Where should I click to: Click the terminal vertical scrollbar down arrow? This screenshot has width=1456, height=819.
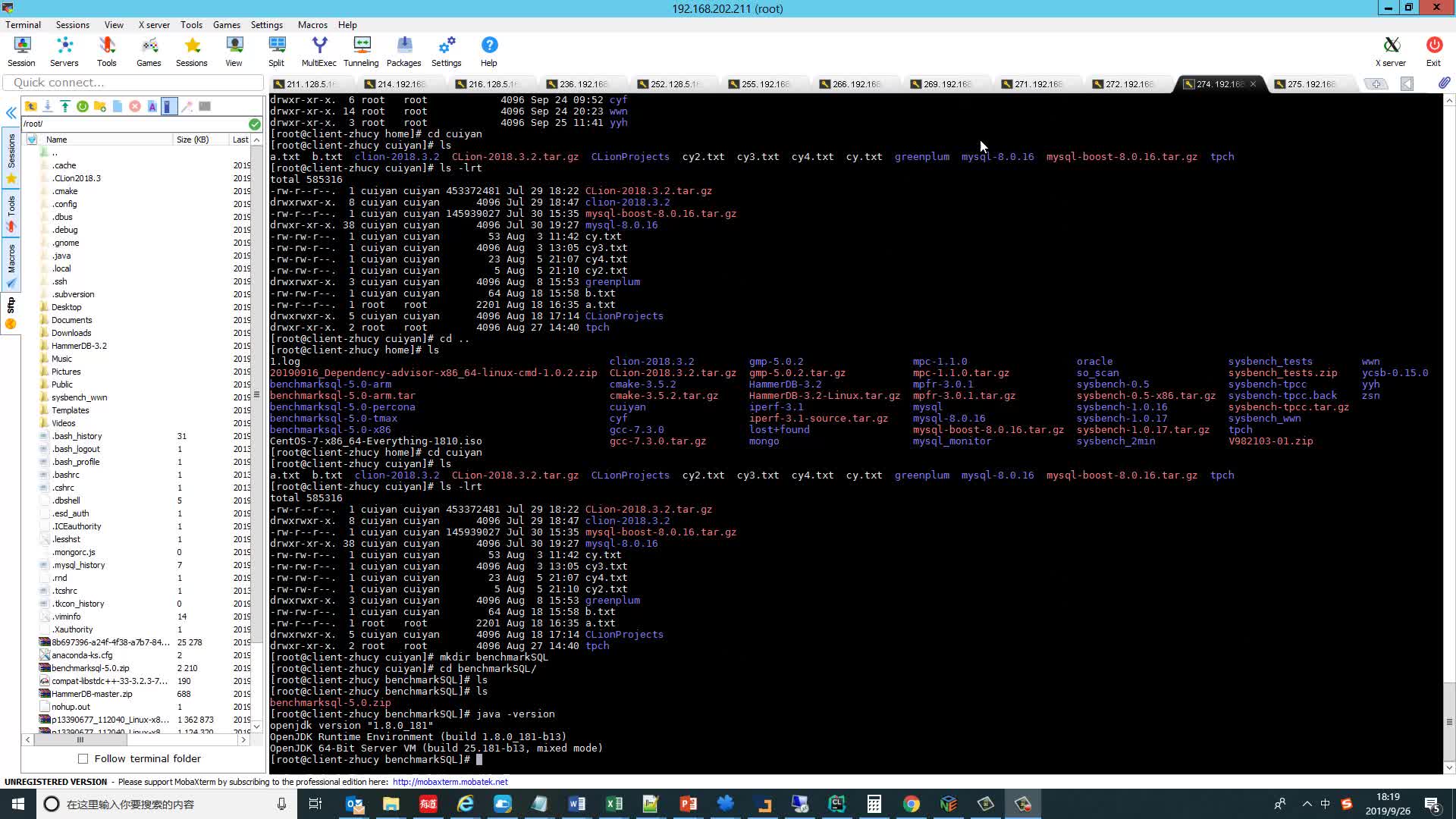1449,767
